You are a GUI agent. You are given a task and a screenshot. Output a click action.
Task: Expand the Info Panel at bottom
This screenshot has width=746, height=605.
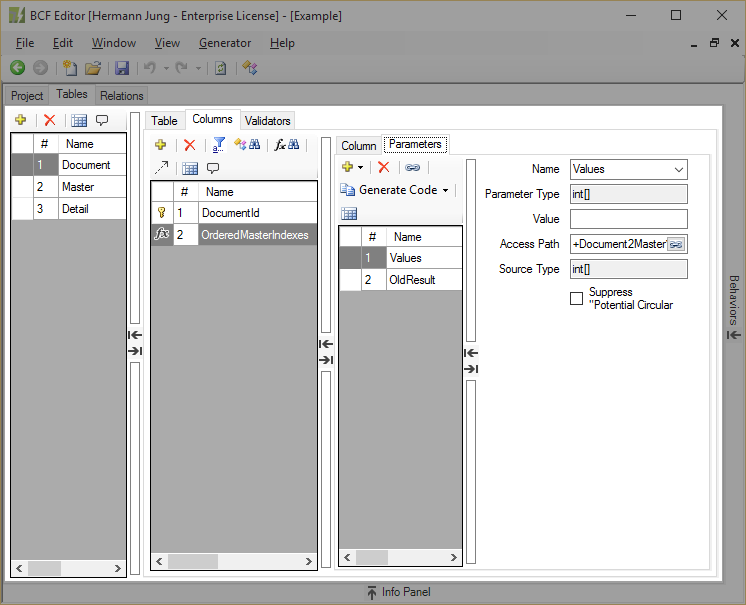[x=399, y=592]
